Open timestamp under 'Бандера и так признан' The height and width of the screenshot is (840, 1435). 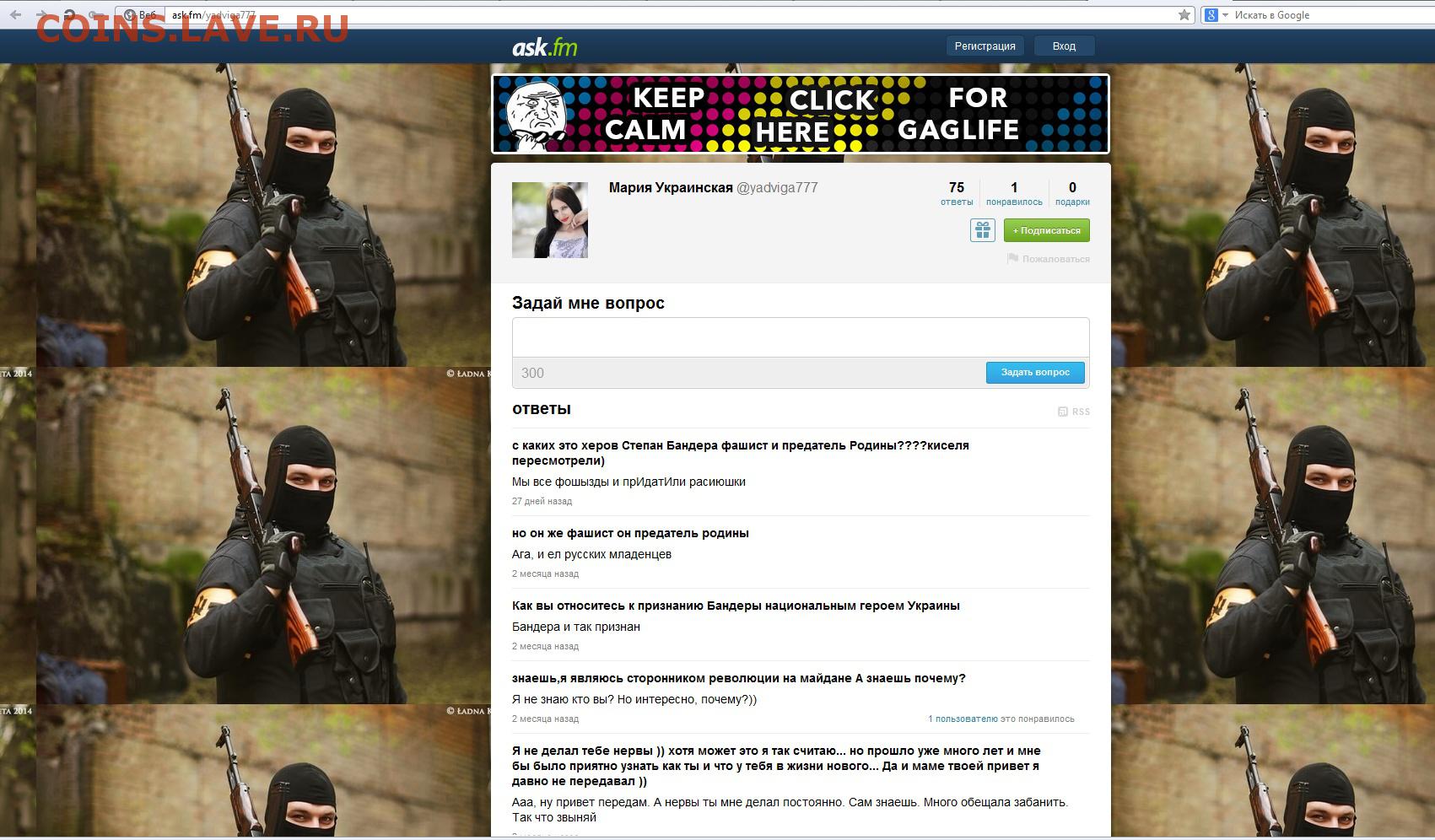tap(545, 646)
